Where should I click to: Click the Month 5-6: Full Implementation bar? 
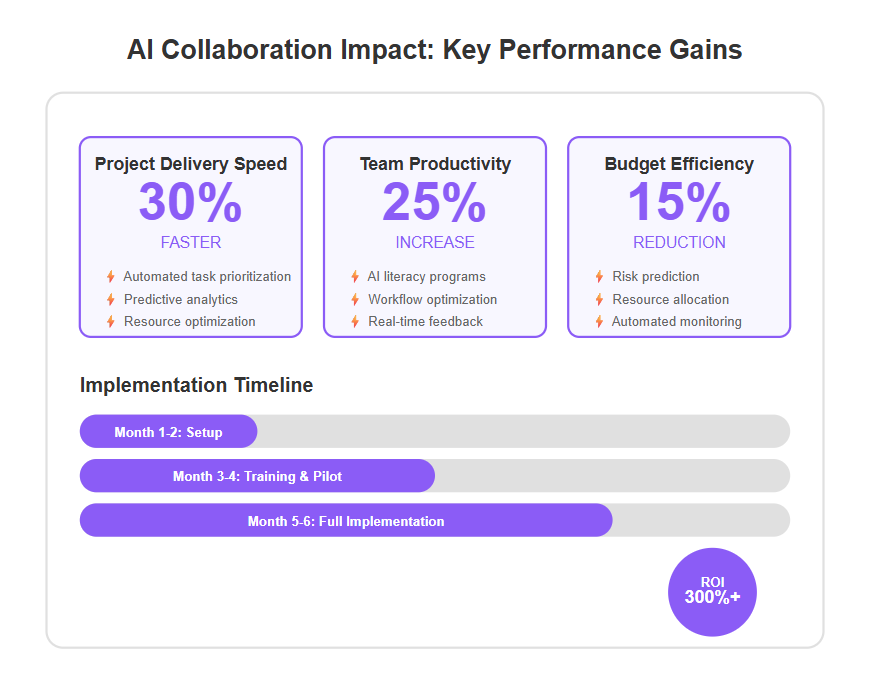(346, 520)
